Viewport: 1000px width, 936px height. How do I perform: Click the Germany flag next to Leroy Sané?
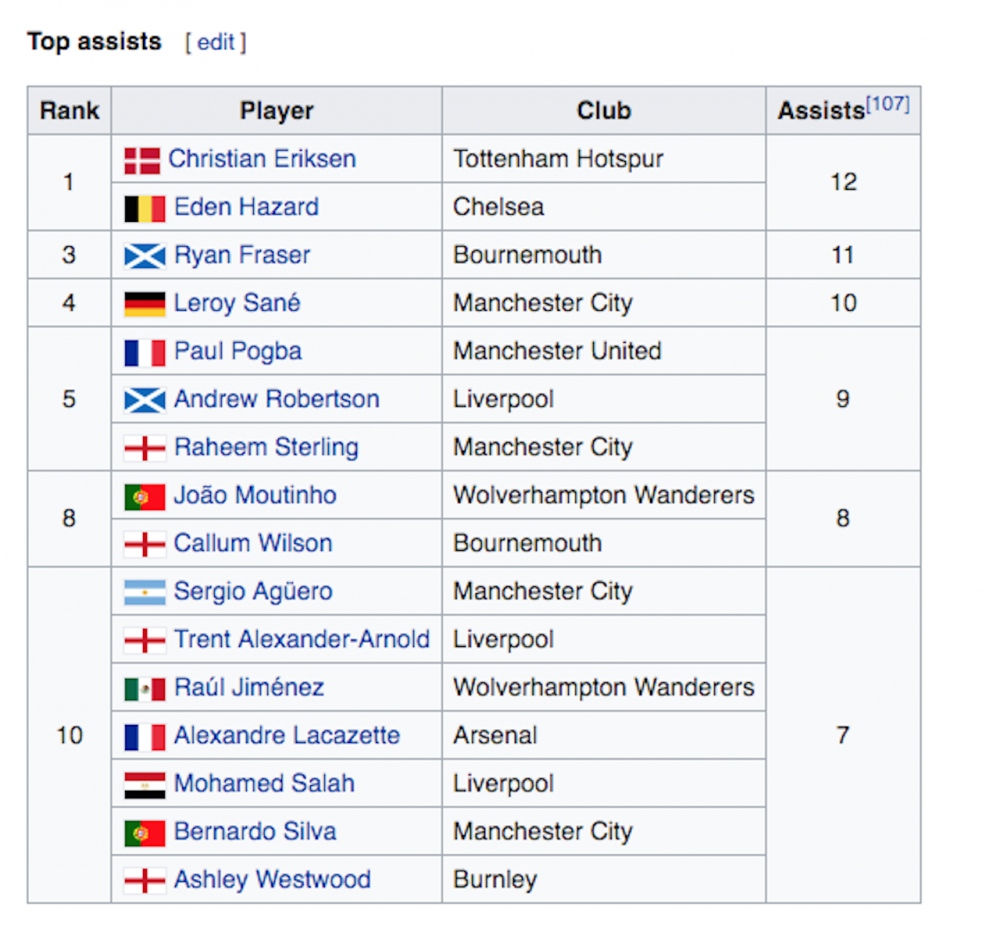[145, 304]
